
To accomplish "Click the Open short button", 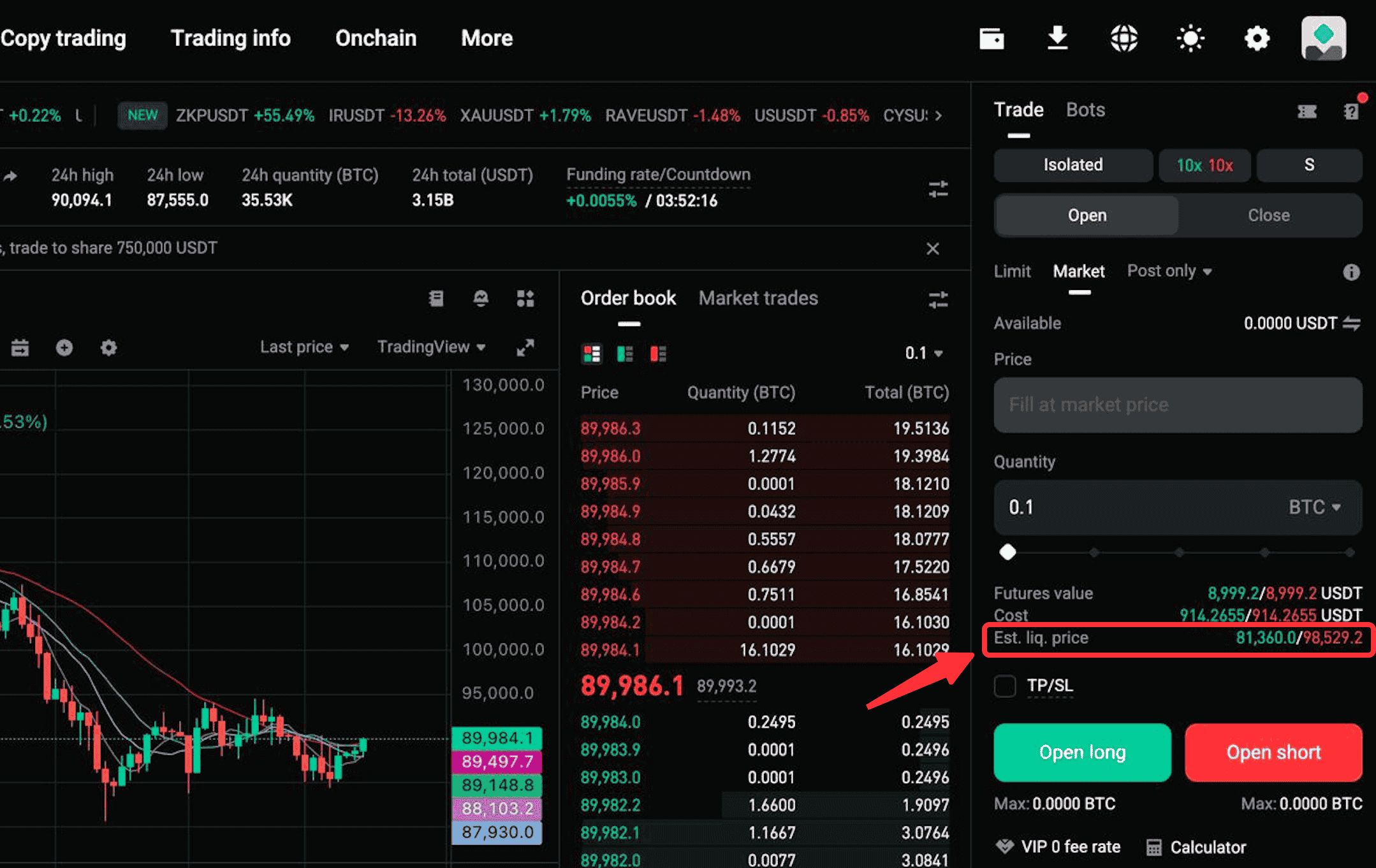I will [x=1273, y=752].
